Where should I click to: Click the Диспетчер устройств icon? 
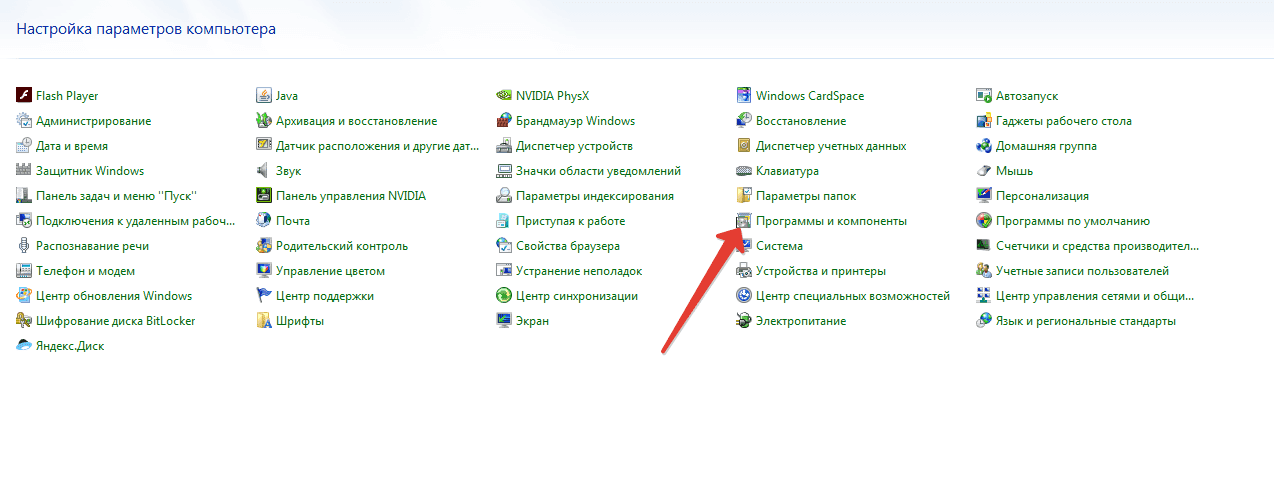point(504,146)
